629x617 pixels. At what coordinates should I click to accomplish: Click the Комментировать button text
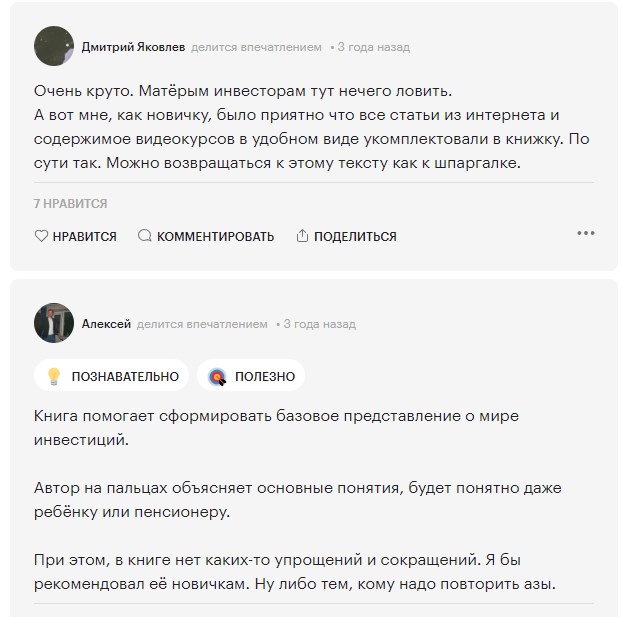click(215, 237)
